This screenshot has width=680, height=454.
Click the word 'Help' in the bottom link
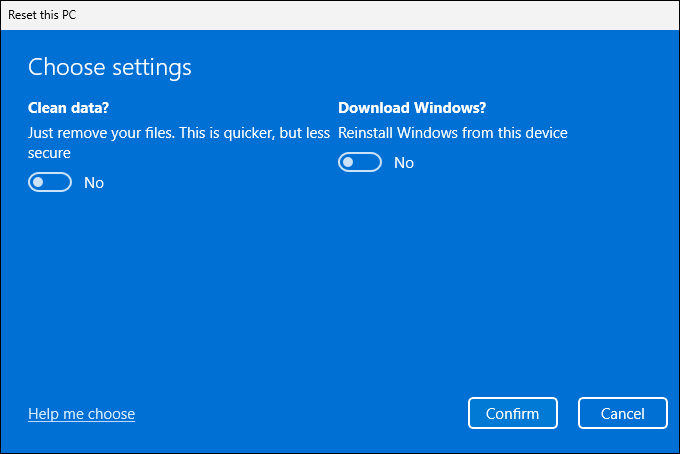click(x=44, y=414)
